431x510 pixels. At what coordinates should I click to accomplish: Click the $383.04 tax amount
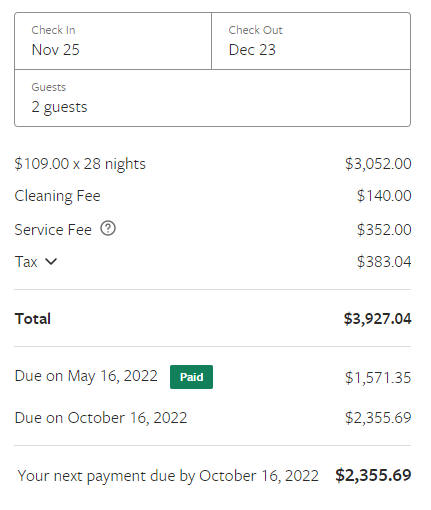click(x=384, y=262)
